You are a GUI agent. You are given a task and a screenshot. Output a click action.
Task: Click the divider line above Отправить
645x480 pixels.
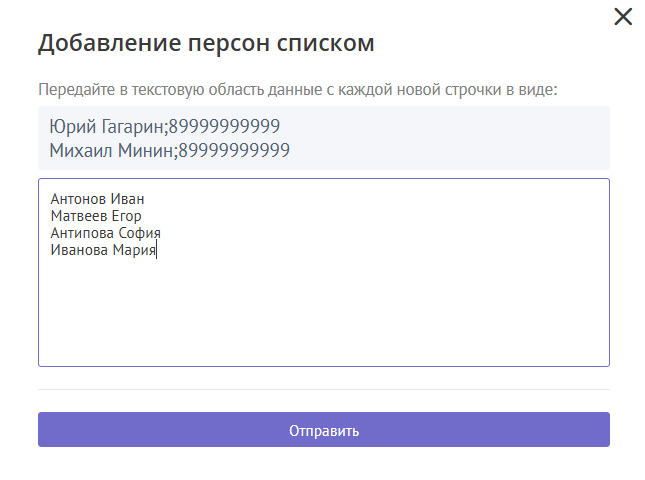point(323,389)
